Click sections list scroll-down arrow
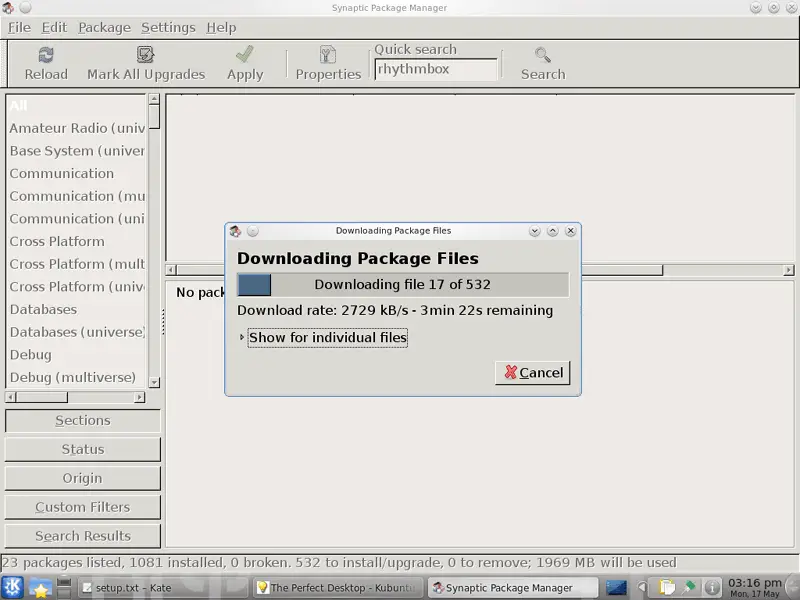 [154, 382]
